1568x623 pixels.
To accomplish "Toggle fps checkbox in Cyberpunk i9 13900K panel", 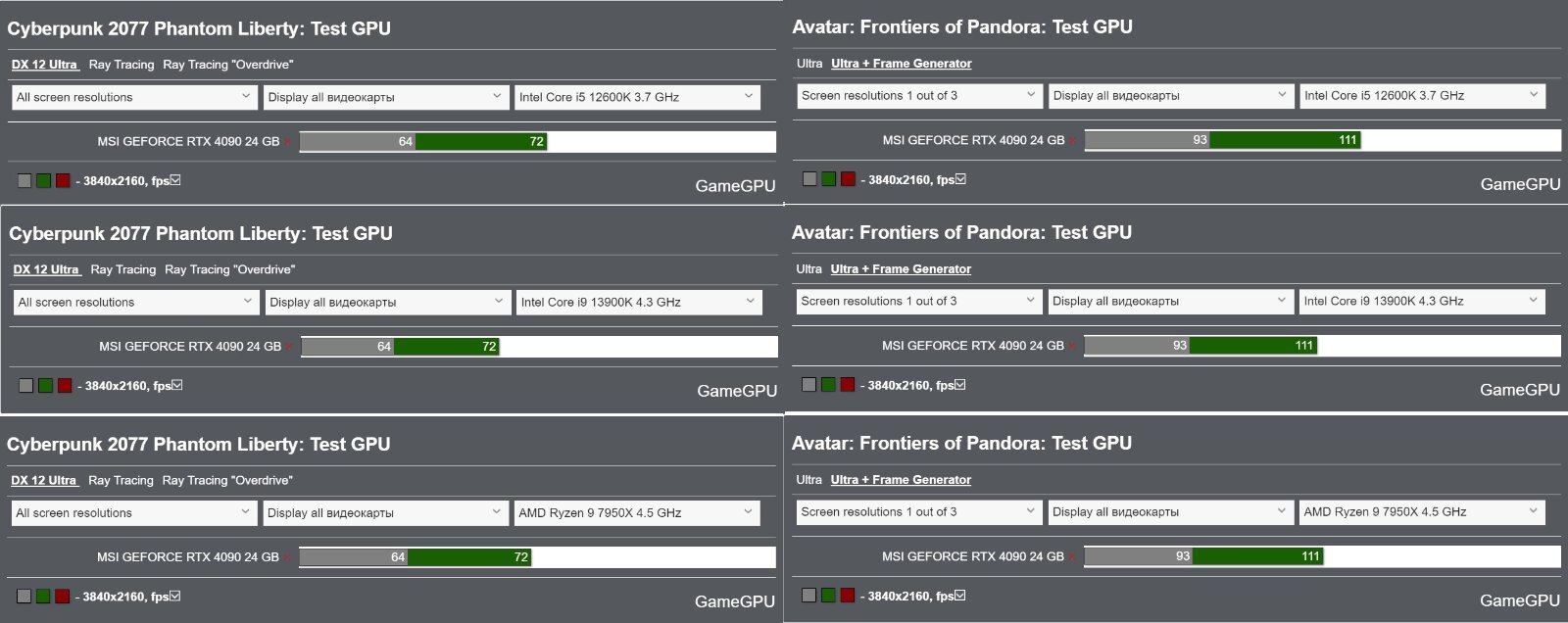I will (177, 385).
